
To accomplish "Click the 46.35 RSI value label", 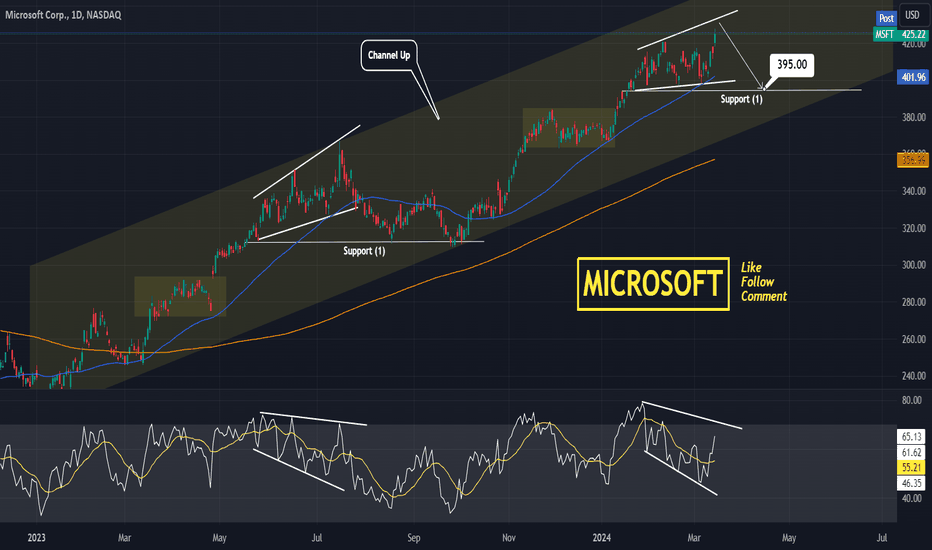I will coord(911,483).
